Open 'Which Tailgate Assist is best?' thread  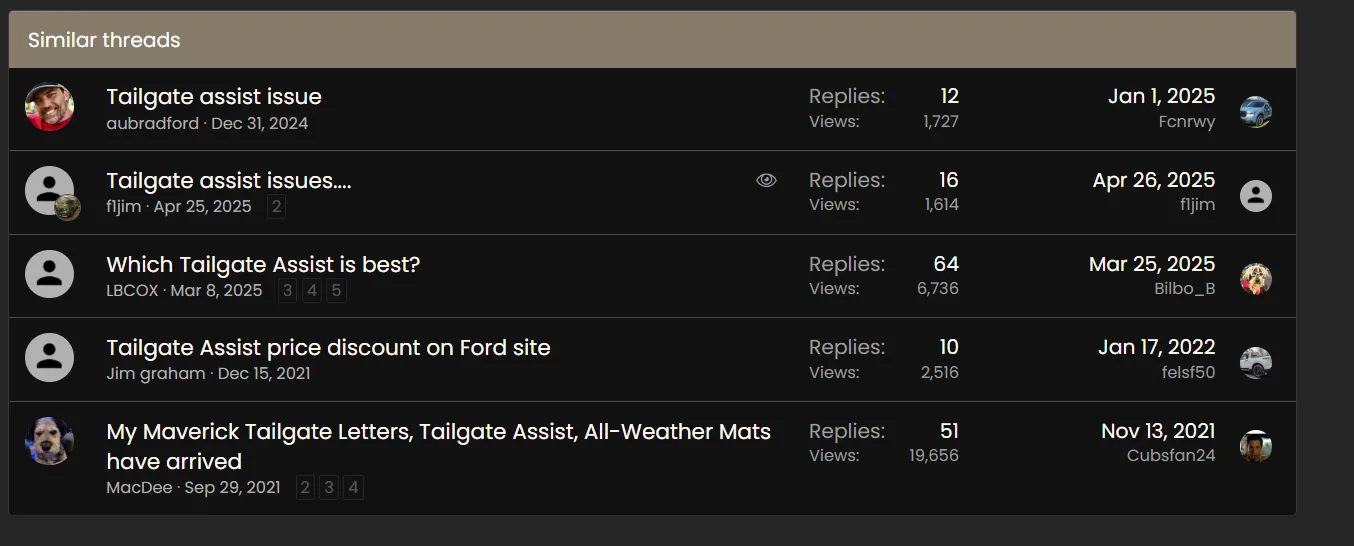coord(263,265)
